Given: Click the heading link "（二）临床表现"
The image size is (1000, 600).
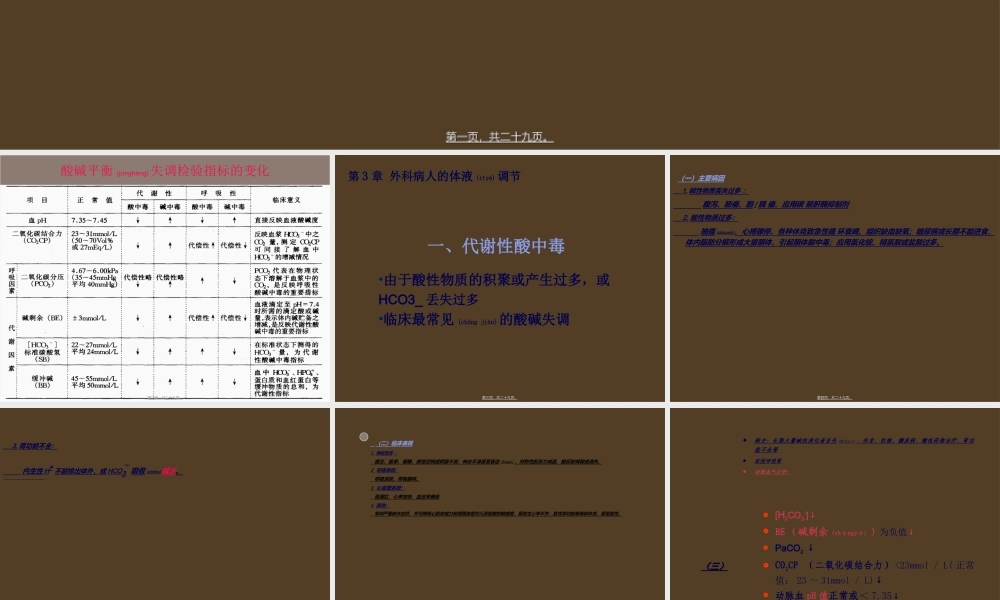Looking at the screenshot, I should [x=395, y=442].
